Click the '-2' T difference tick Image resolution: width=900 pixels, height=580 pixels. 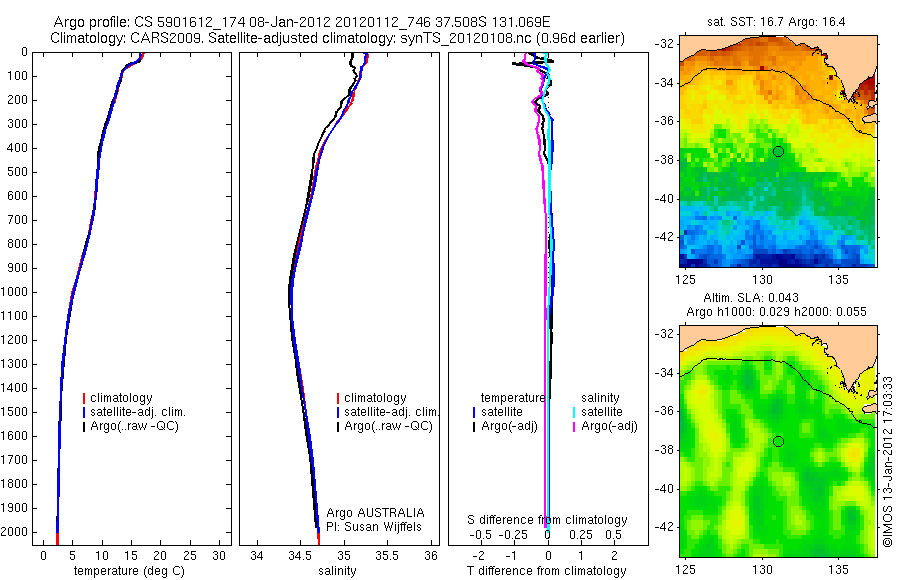pyautogui.click(x=478, y=555)
